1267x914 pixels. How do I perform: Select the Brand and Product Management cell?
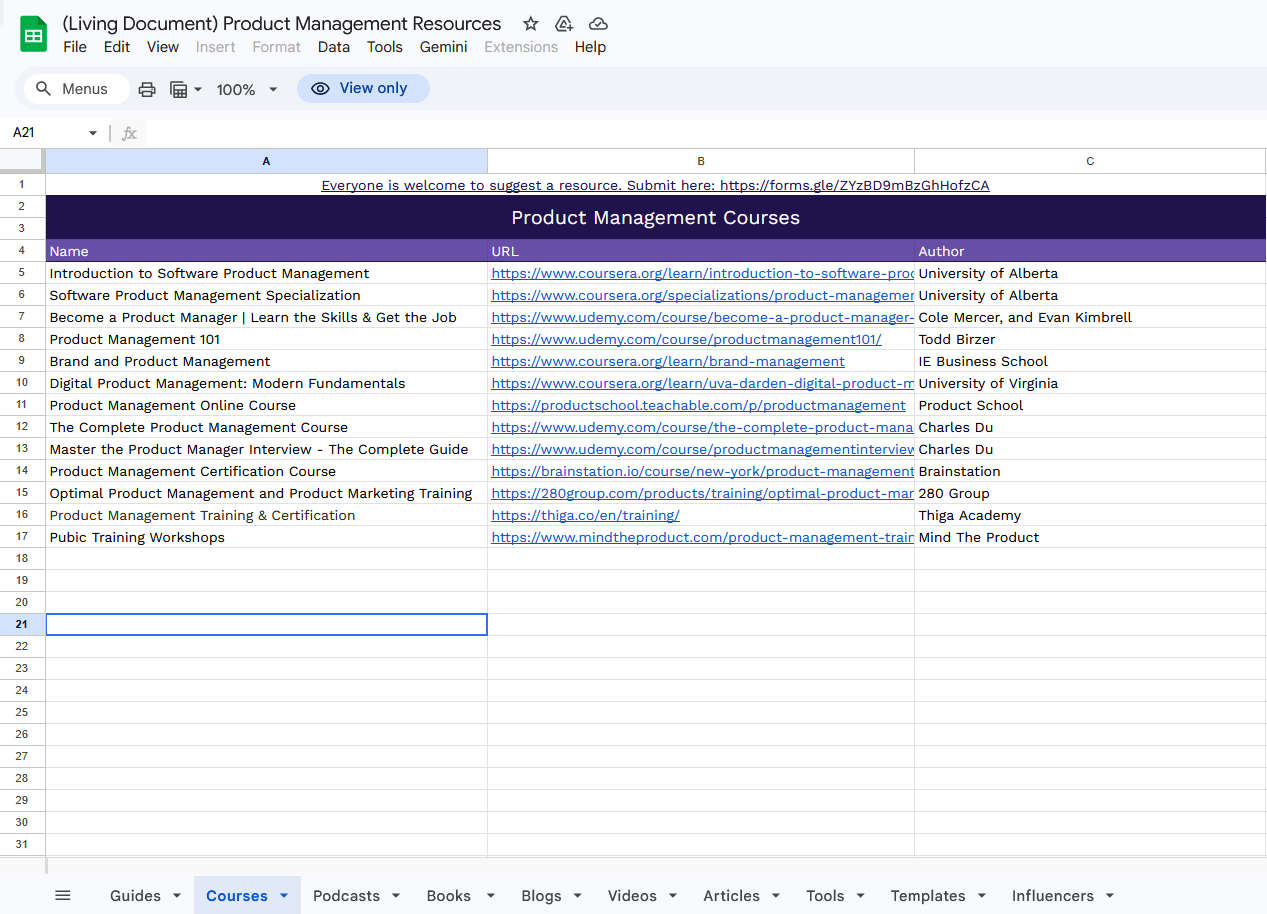pyautogui.click(x=266, y=361)
